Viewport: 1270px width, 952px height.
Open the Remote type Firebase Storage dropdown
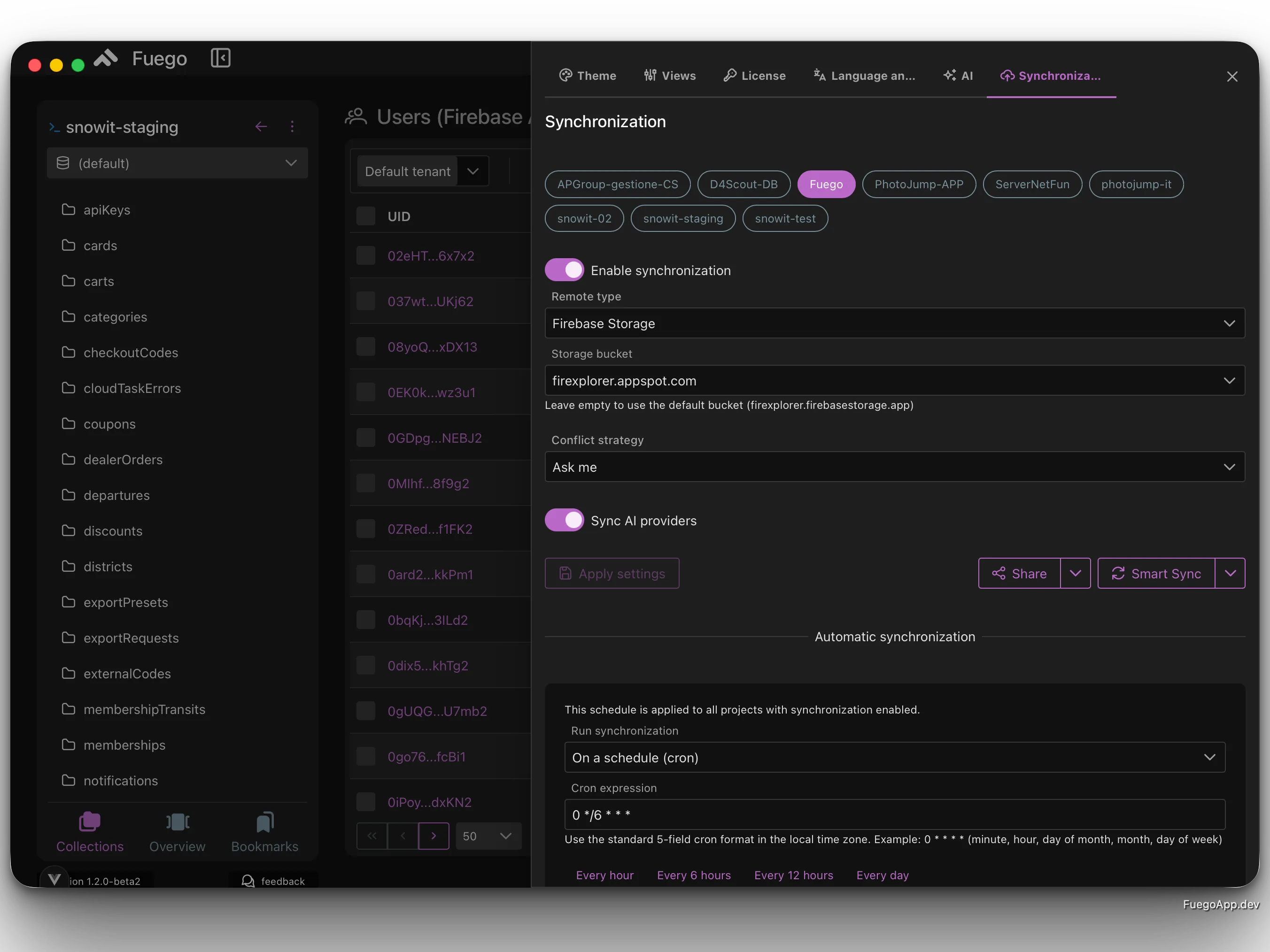click(x=895, y=323)
